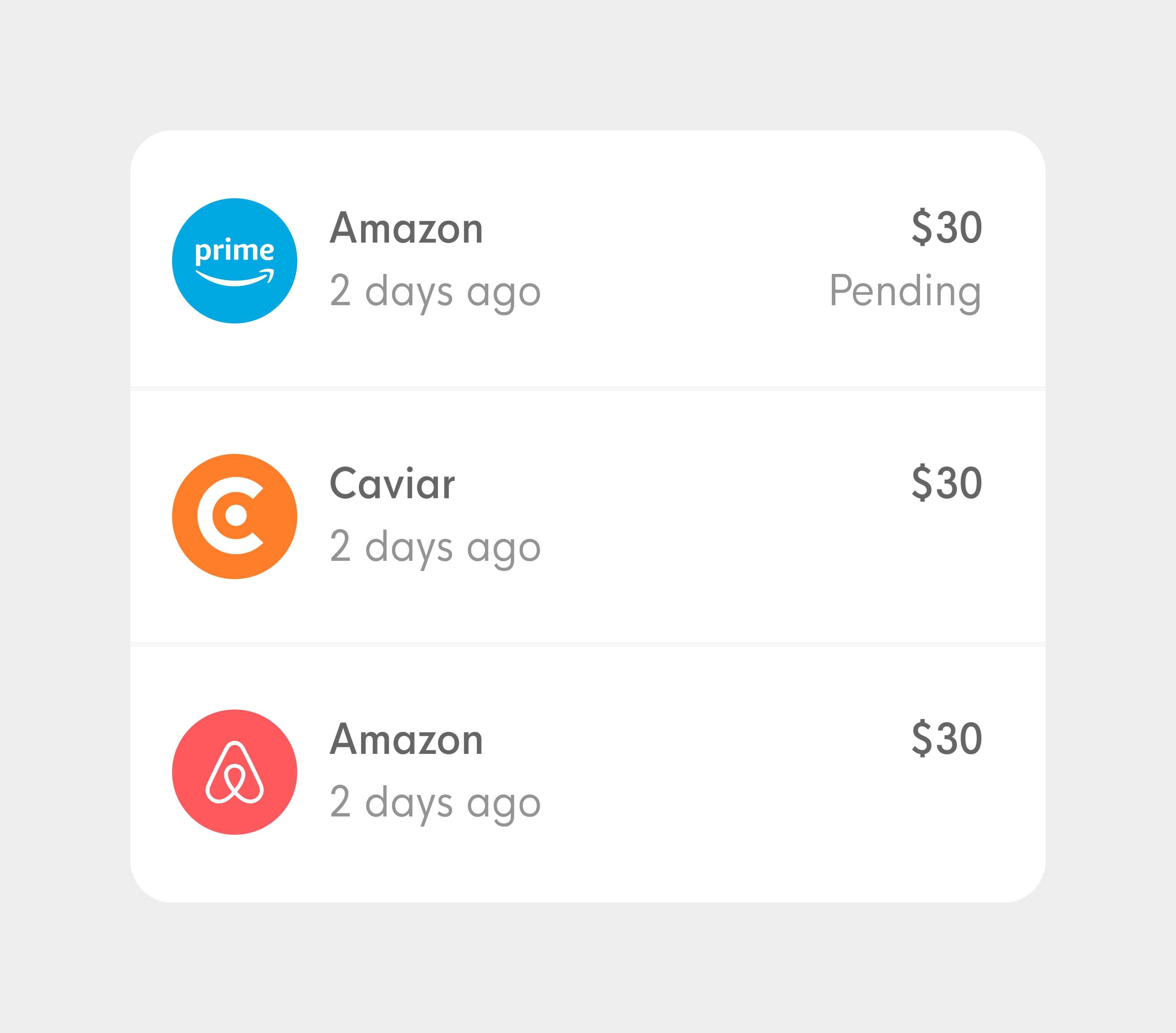Image resolution: width=1176 pixels, height=1033 pixels.
Task: Click the word "prime" inside the blue circle
Action: point(235,251)
